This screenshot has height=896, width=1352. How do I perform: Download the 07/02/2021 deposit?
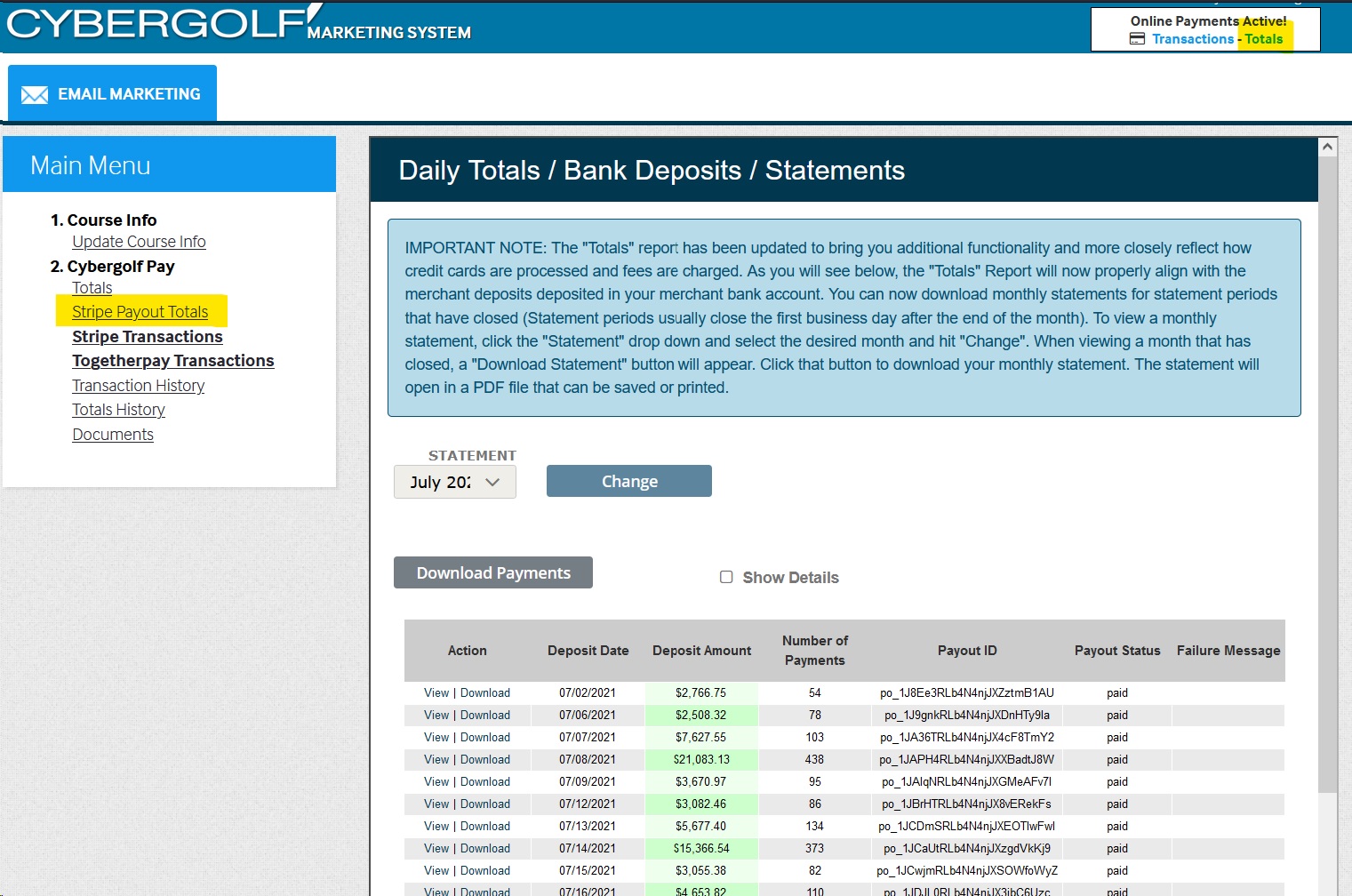tap(485, 692)
